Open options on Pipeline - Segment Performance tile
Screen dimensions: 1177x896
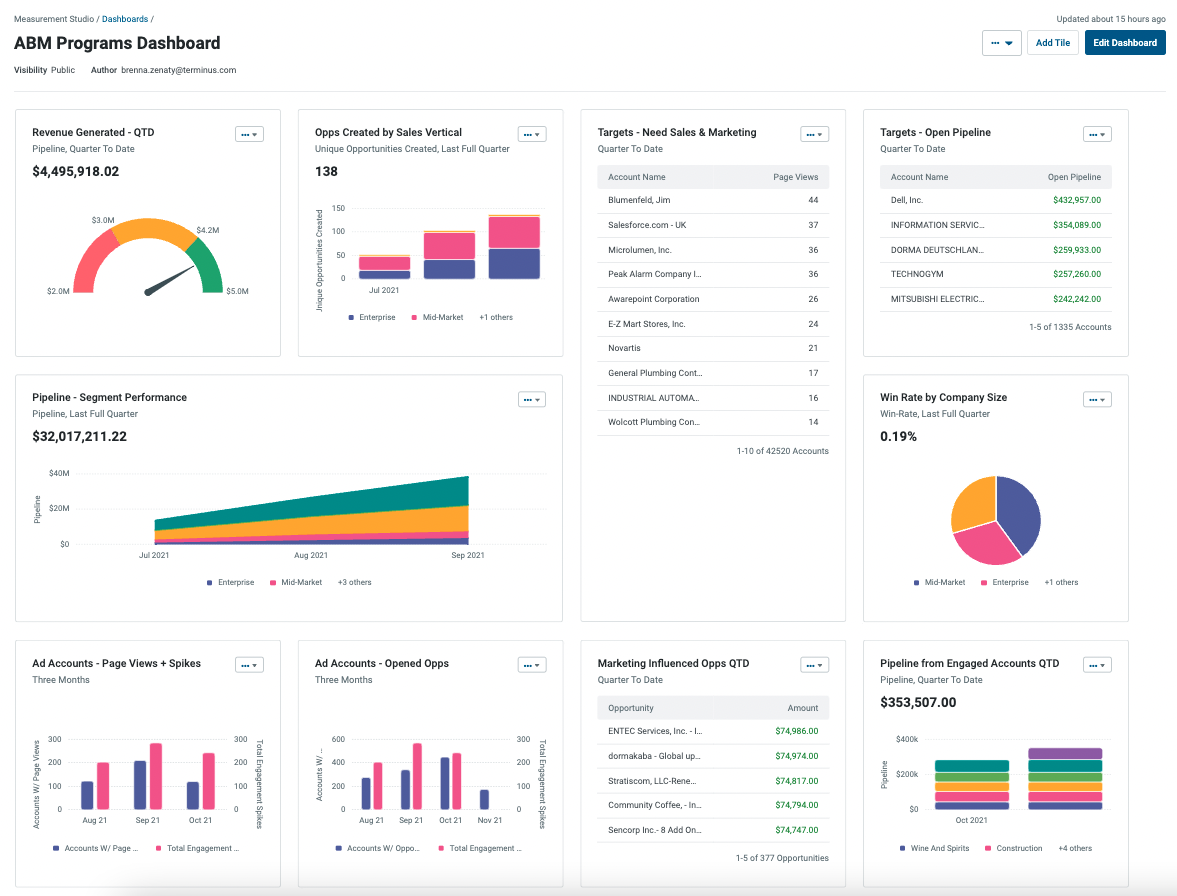[x=529, y=398]
